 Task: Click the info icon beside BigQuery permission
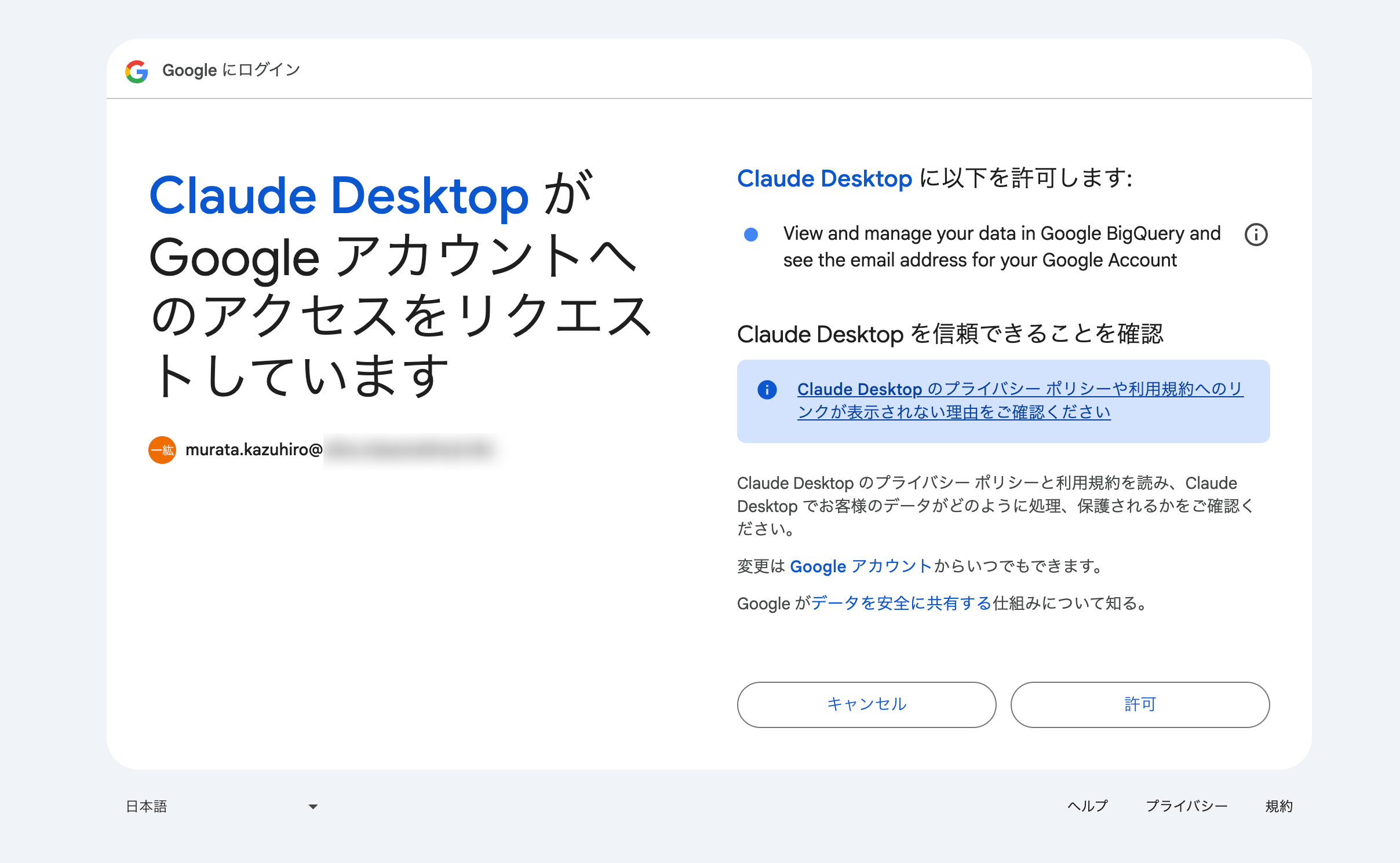(1256, 235)
